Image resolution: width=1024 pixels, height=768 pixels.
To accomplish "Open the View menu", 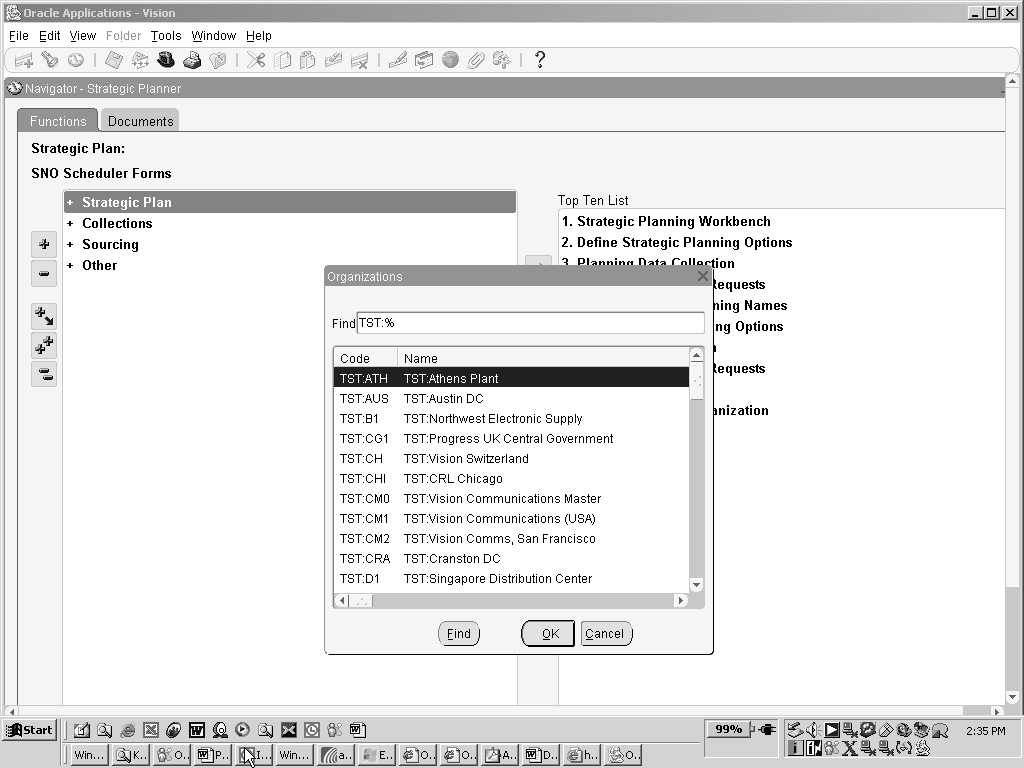I will 83,36.
